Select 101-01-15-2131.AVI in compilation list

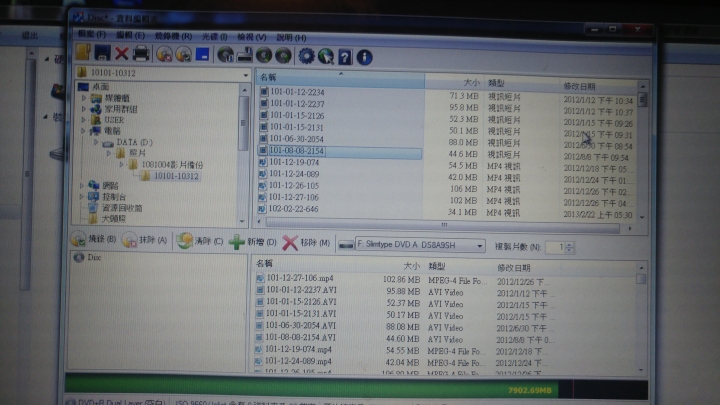tap(301, 314)
